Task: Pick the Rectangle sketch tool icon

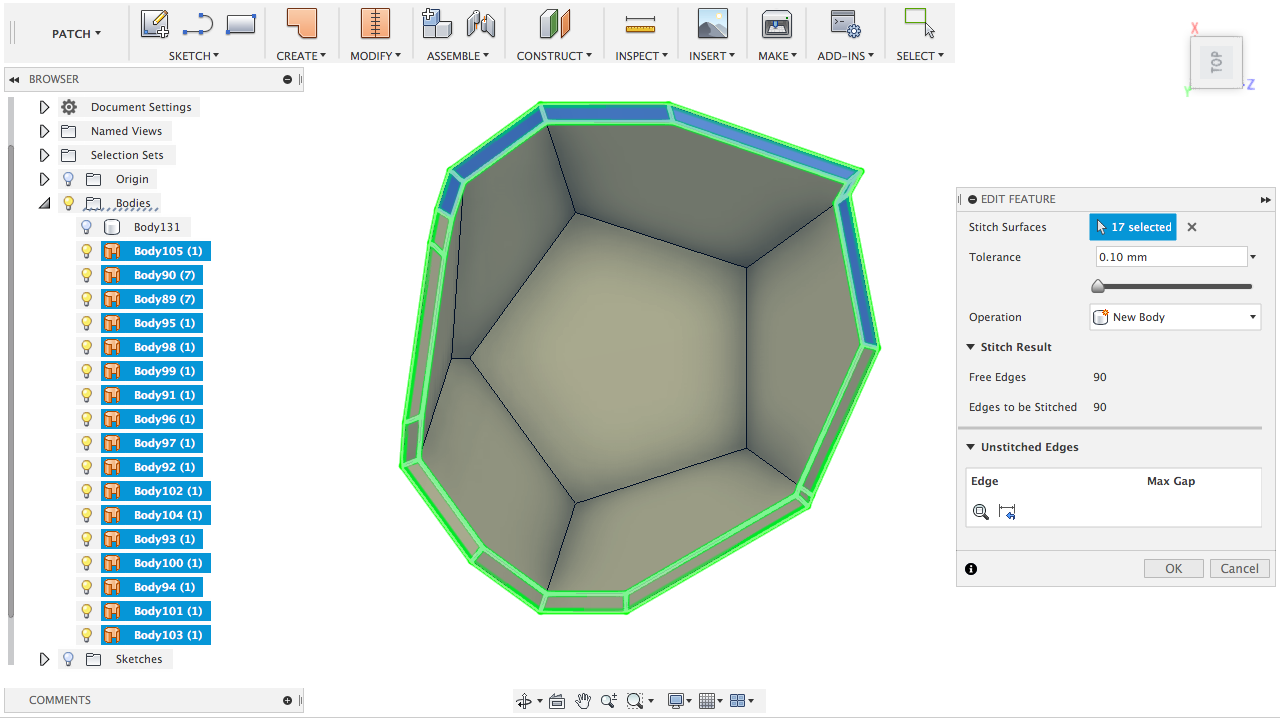Action: coord(241,23)
